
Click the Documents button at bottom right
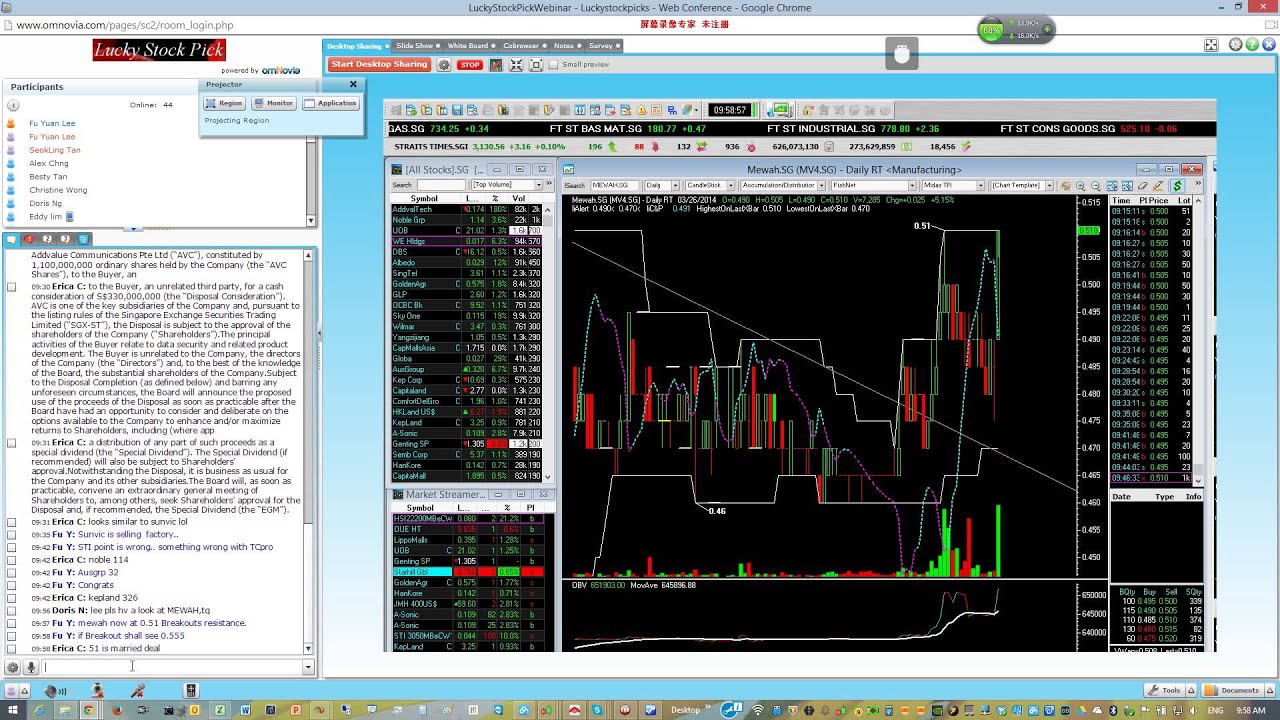pyautogui.click(x=1232, y=690)
